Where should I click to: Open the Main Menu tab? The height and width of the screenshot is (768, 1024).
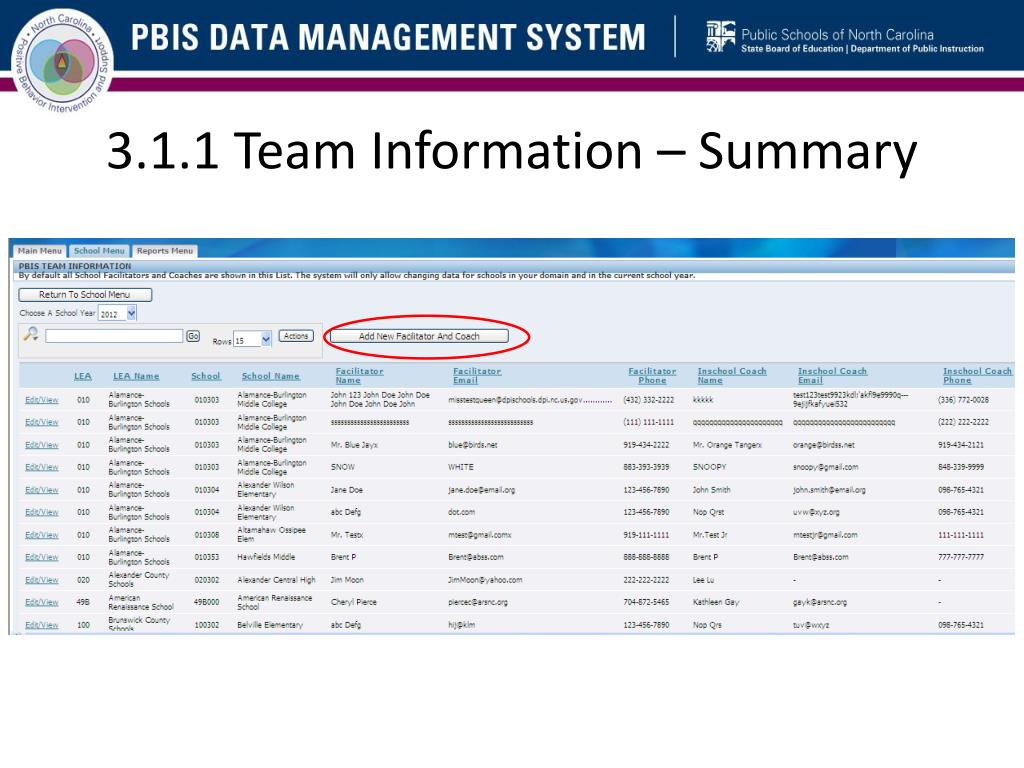tap(40, 251)
